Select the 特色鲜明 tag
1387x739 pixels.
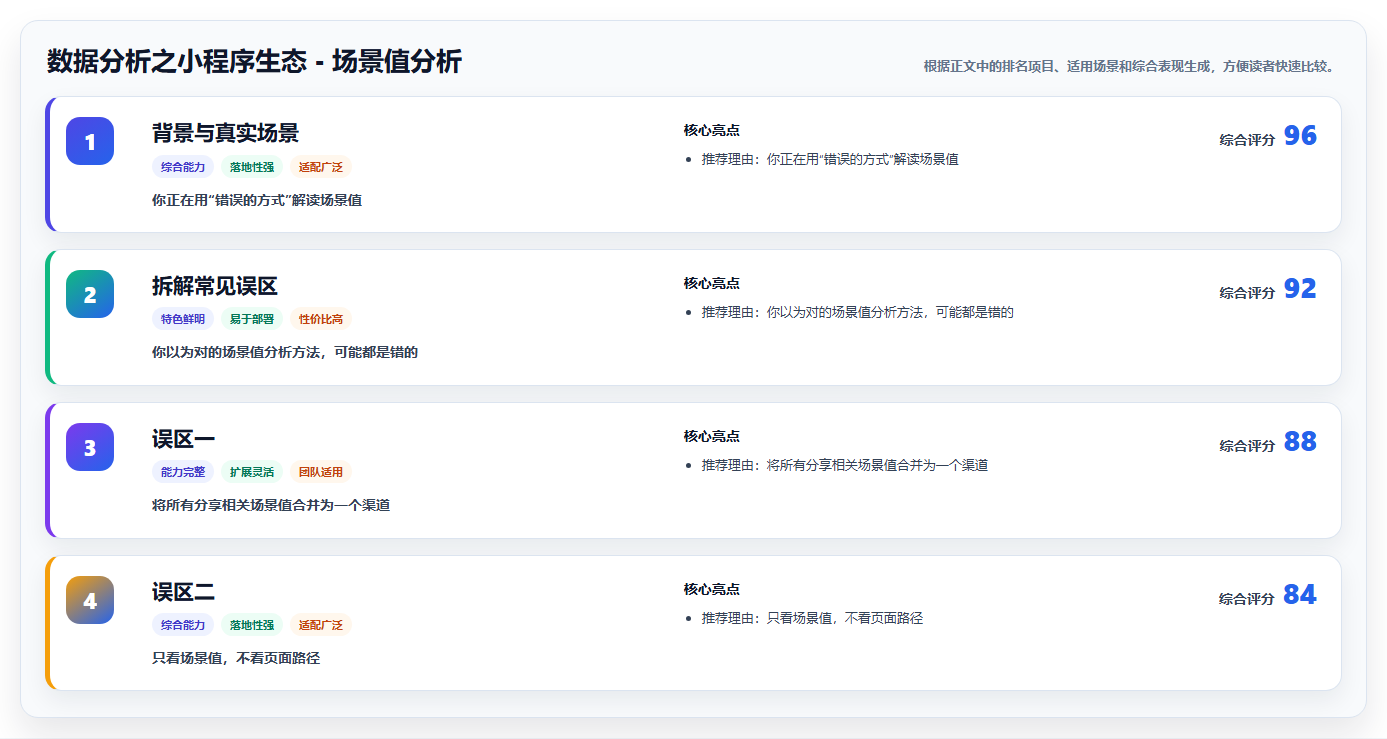[x=183, y=319]
